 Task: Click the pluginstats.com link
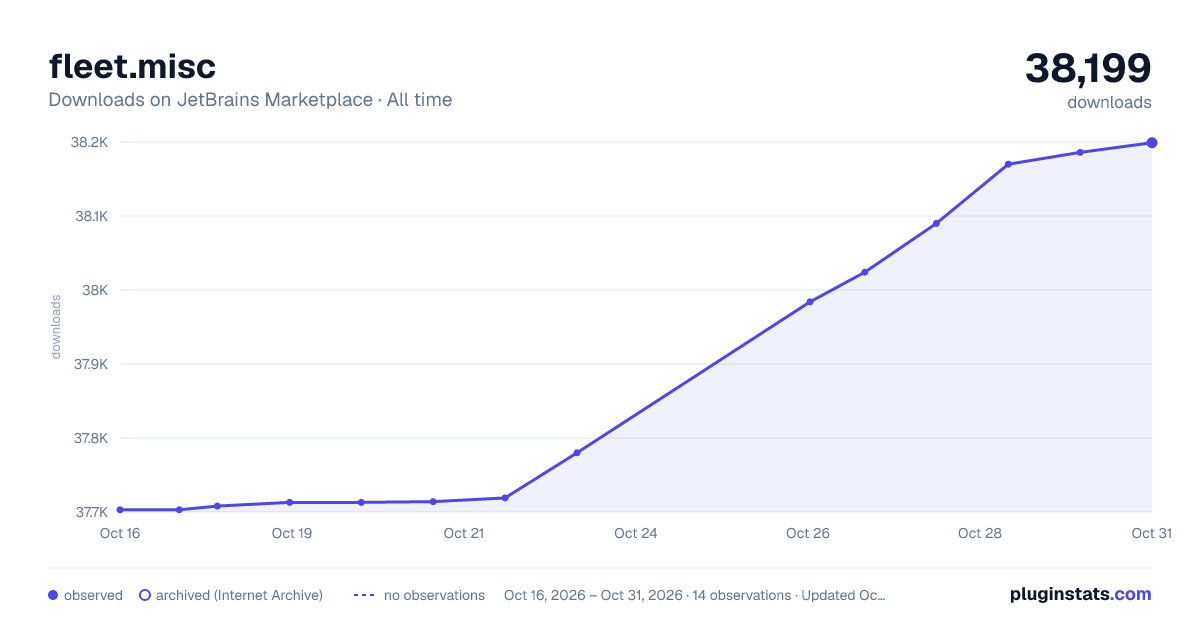coord(1080,594)
